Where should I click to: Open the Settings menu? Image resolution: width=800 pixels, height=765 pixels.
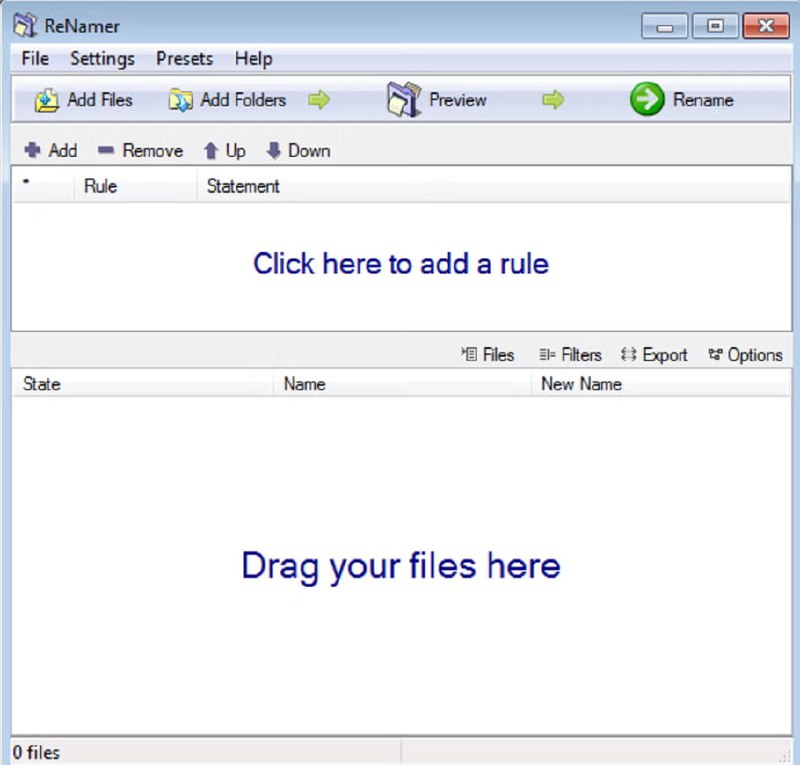[102, 59]
